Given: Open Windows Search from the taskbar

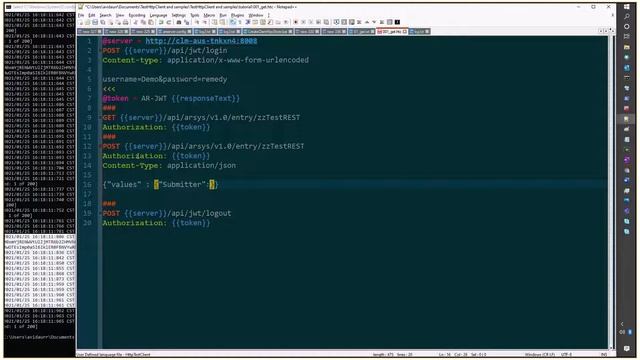Looking at the screenshot, I should point(627,17).
